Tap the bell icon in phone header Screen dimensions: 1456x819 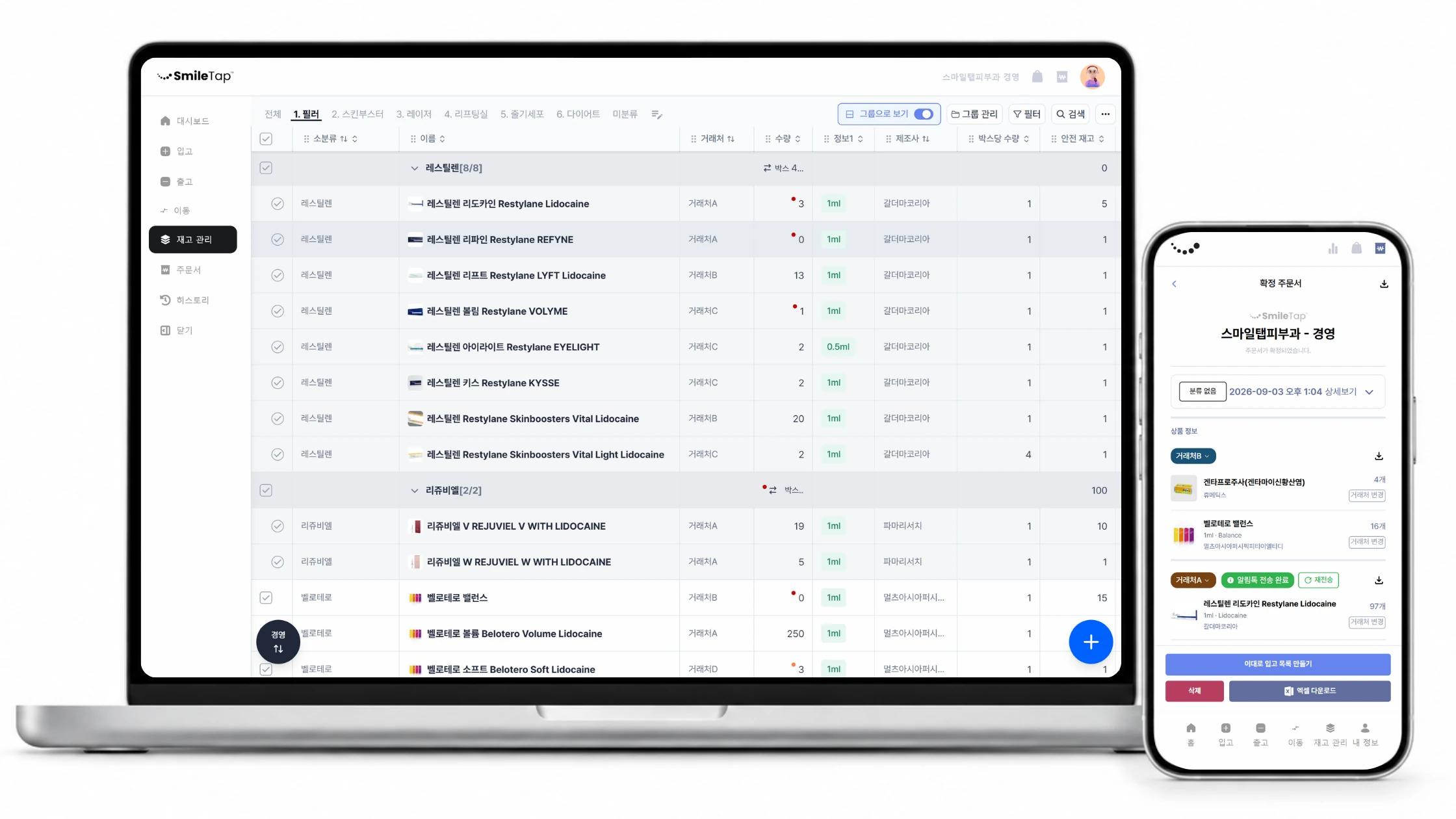[x=1357, y=248]
